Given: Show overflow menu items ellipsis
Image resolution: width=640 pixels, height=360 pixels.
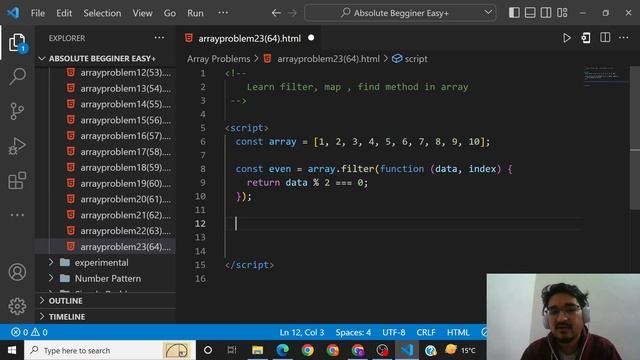Looking at the screenshot, I should pyautogui.click(x=223, y=13).
